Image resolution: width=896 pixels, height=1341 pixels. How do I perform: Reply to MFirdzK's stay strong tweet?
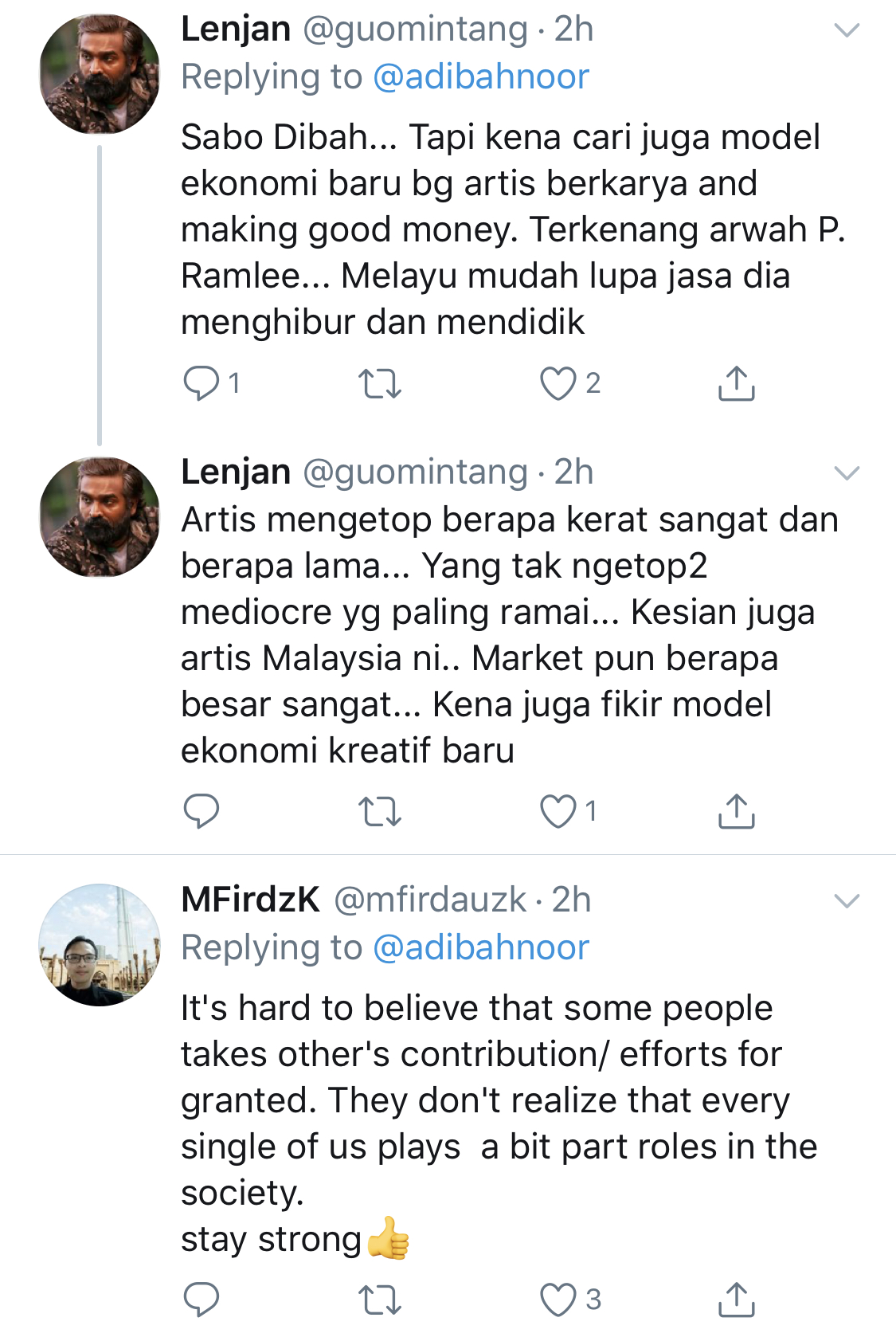click(x=202, y=1300)
